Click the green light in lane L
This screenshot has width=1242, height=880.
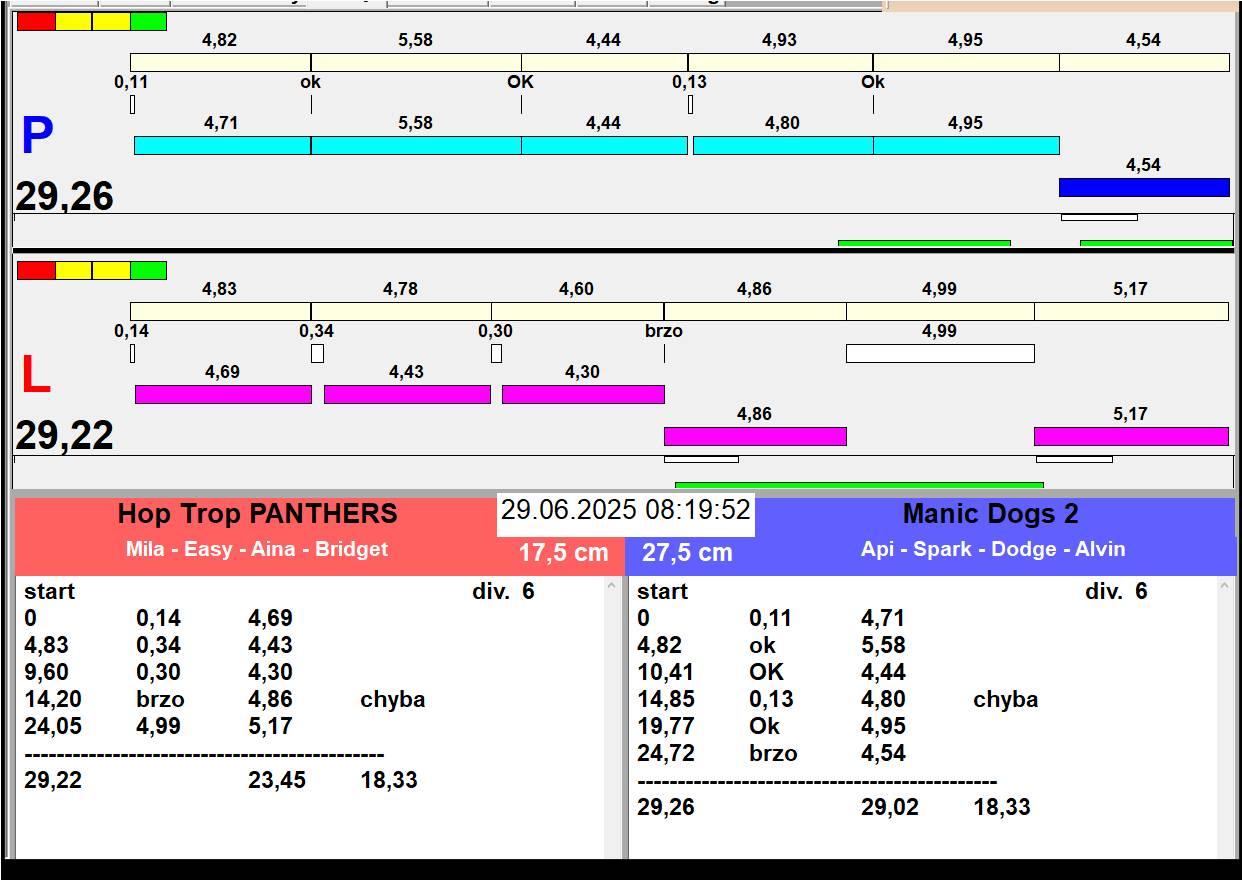(148, 270)
